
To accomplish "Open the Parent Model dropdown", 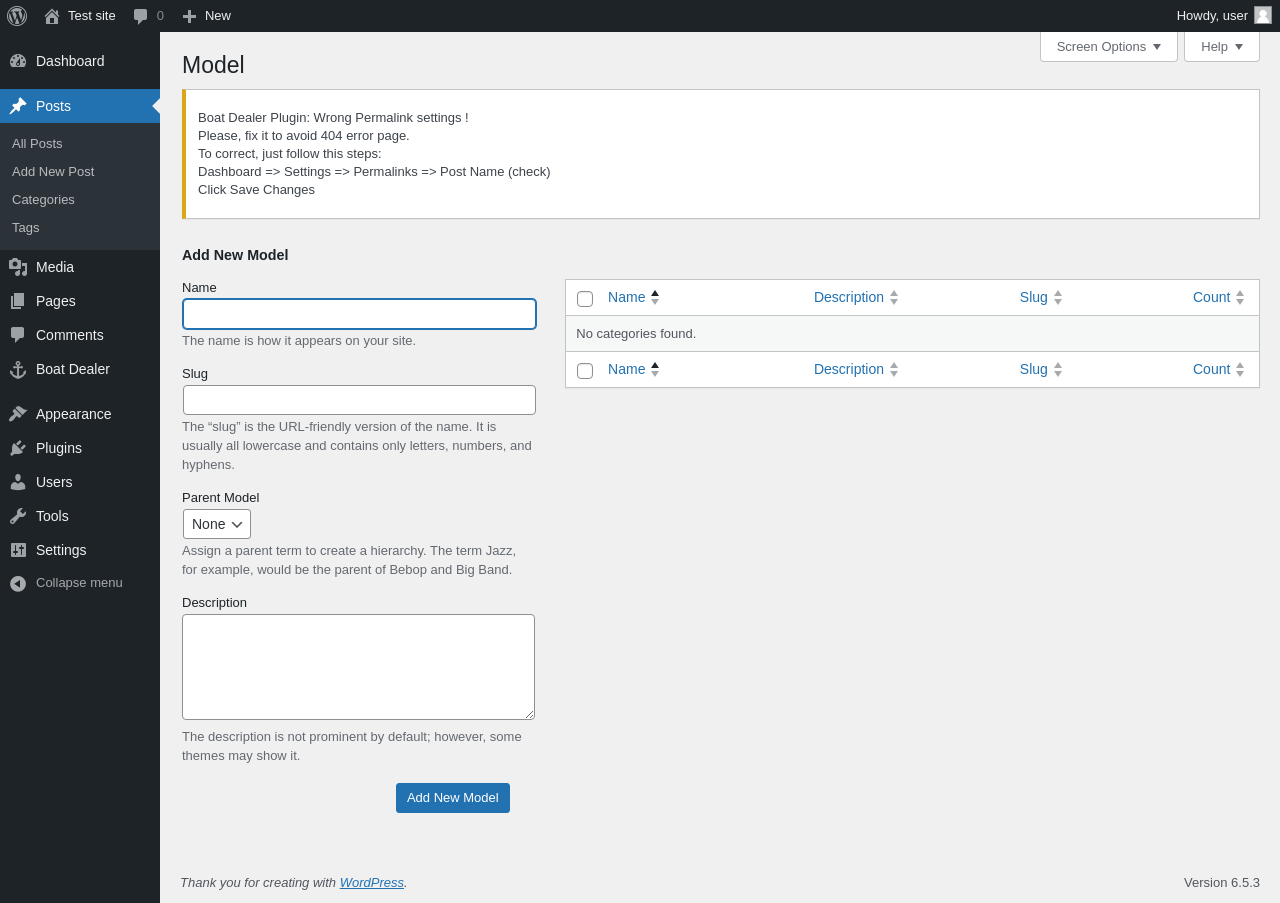I will [x=217, y=524].
